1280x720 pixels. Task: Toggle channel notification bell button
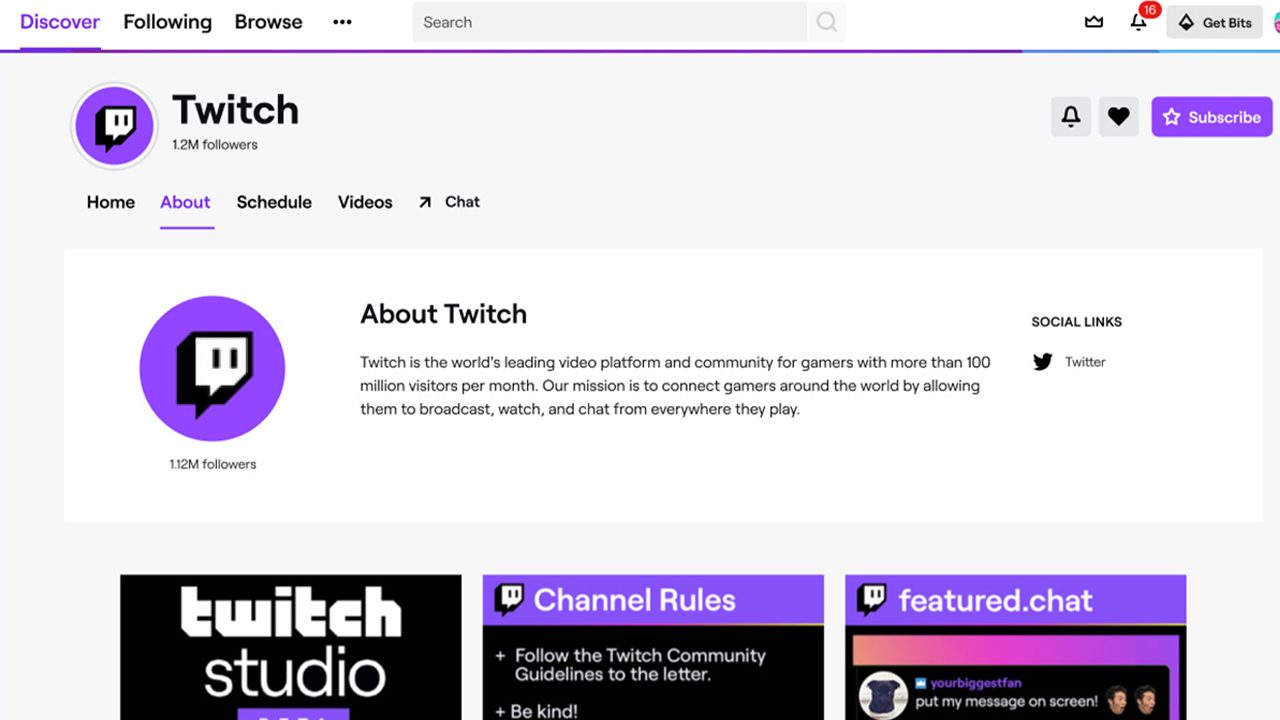(1071, 117)
